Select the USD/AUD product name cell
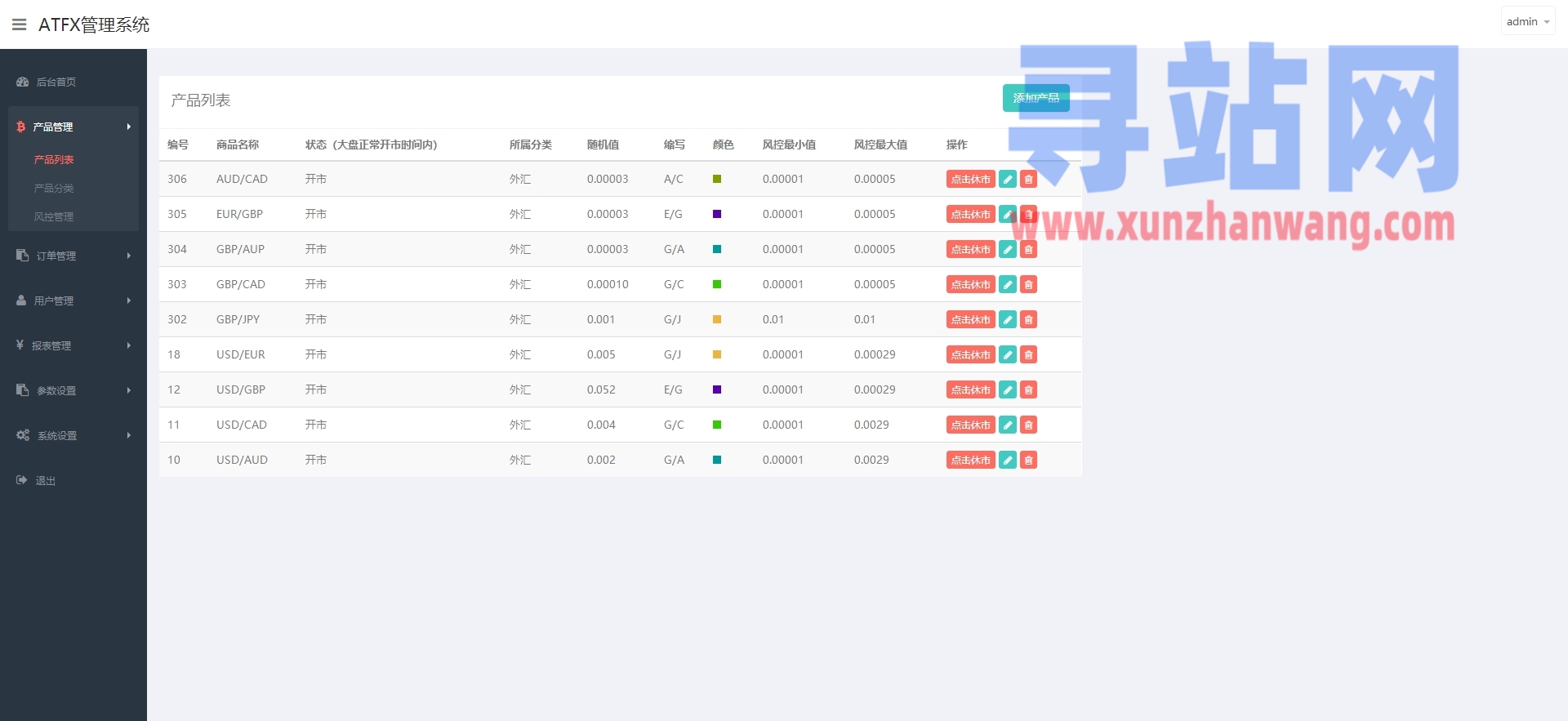This screenshot has height=721, width=1568. [242, 460]
